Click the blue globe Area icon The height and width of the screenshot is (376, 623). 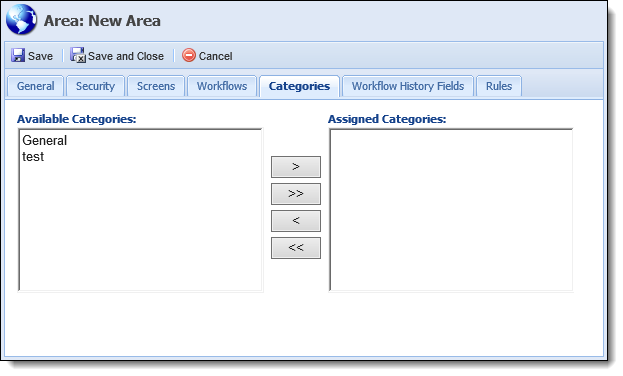(21, 20)
